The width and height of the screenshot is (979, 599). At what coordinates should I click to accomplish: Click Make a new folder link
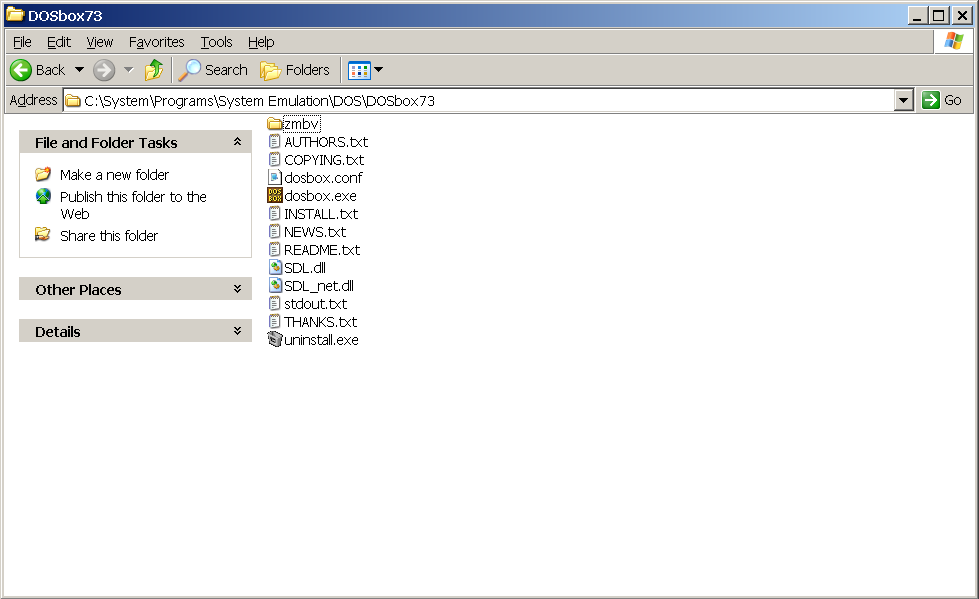pos(114,175)
